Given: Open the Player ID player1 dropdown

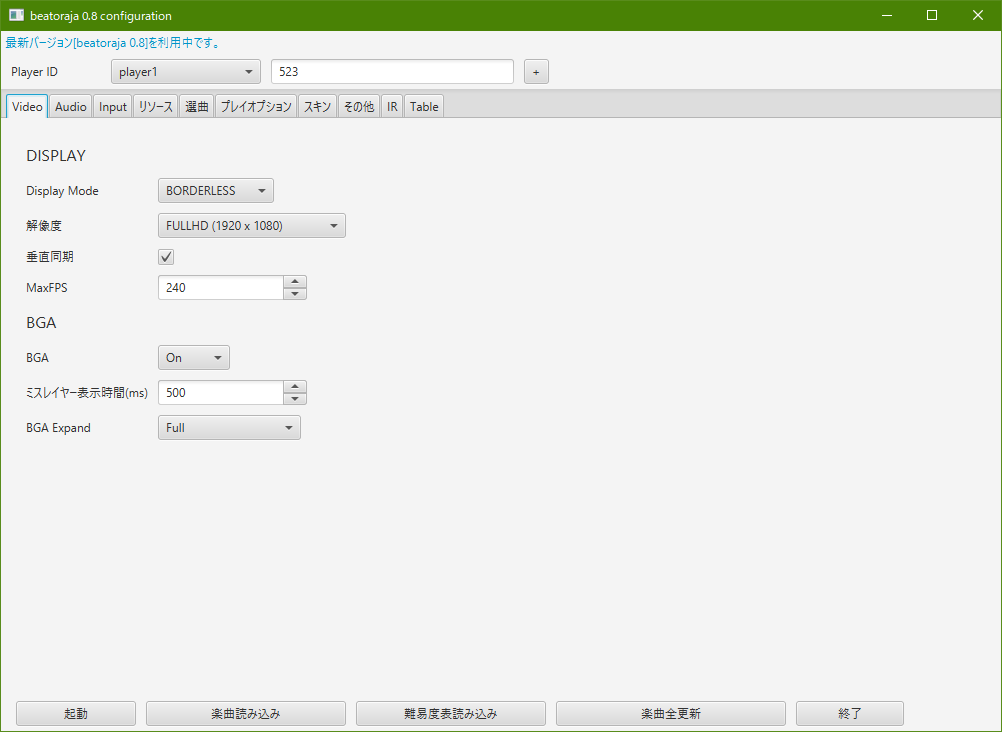Looking at the screenshot, I should (186, 72).
